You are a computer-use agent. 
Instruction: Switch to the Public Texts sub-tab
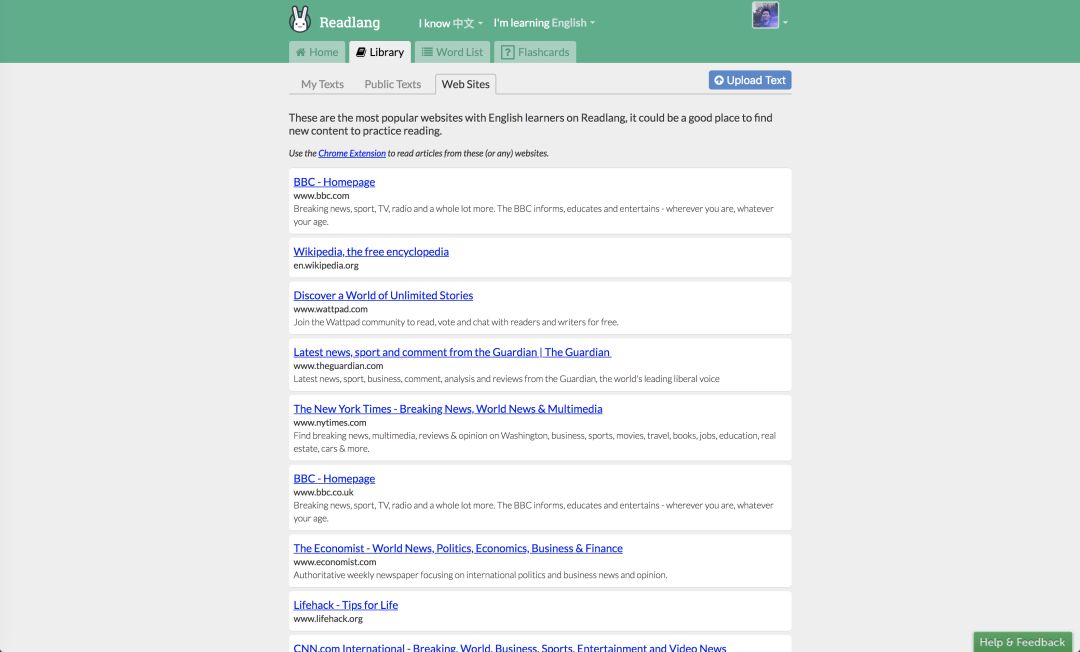point(393,84)
